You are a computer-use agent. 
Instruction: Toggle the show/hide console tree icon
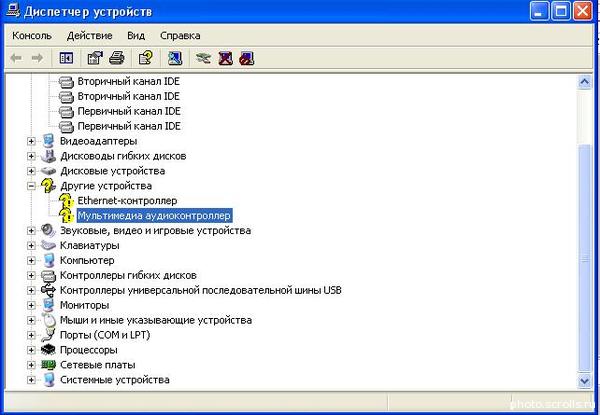66,58
